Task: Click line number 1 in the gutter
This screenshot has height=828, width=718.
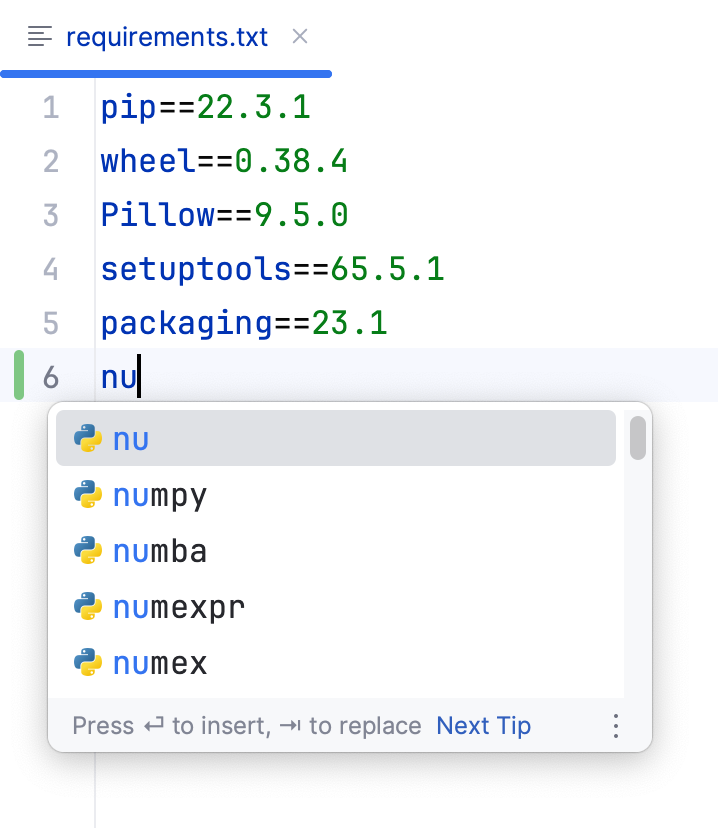Action: 51,107
